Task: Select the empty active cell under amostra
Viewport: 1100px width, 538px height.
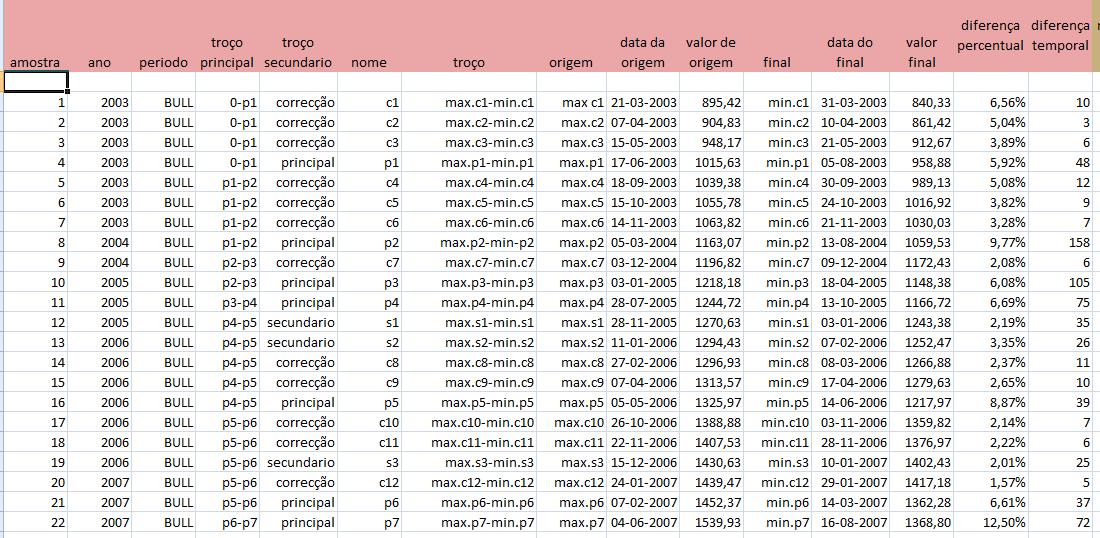Action: [x=36, y=81]
